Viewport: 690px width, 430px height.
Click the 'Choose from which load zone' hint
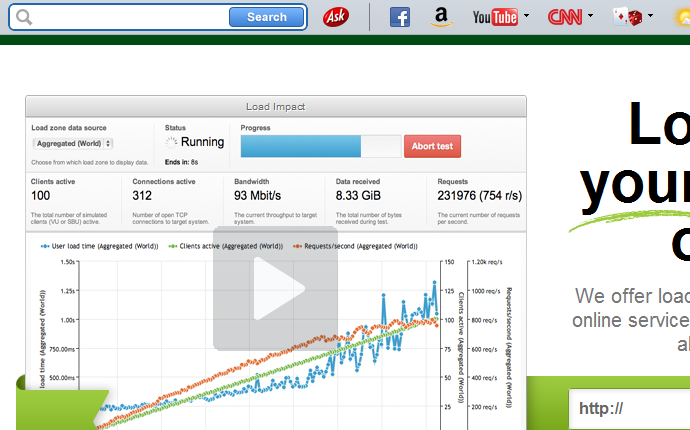coord(90,162)
